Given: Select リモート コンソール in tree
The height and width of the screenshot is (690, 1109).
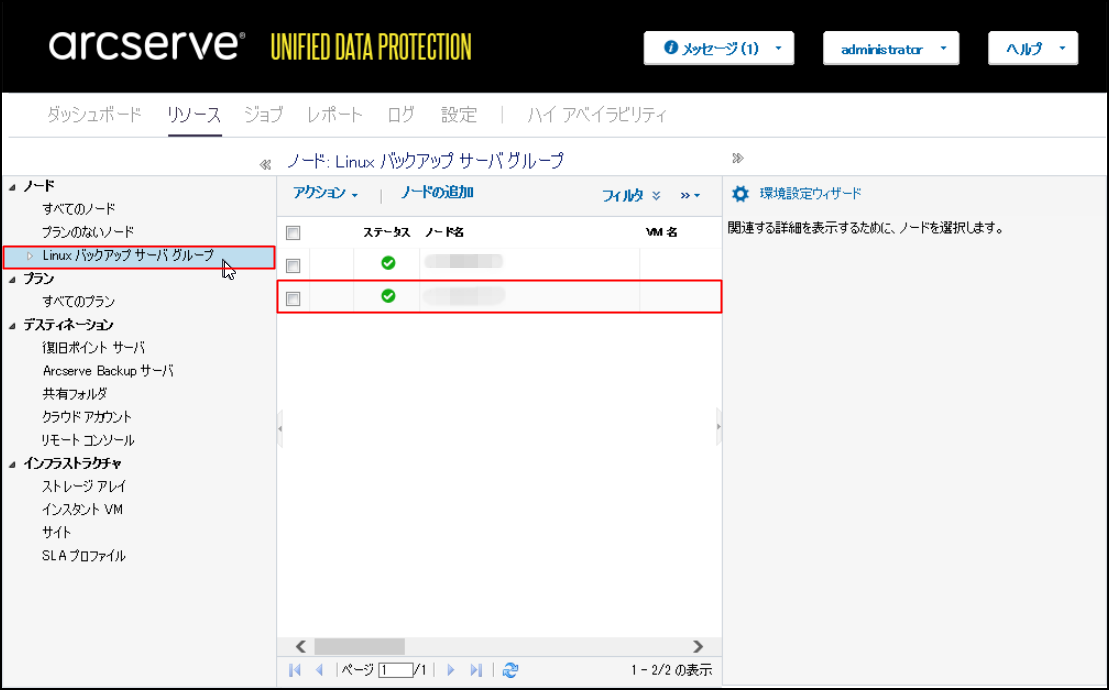Looking at the screenshot, I should [x=88, y=440].
